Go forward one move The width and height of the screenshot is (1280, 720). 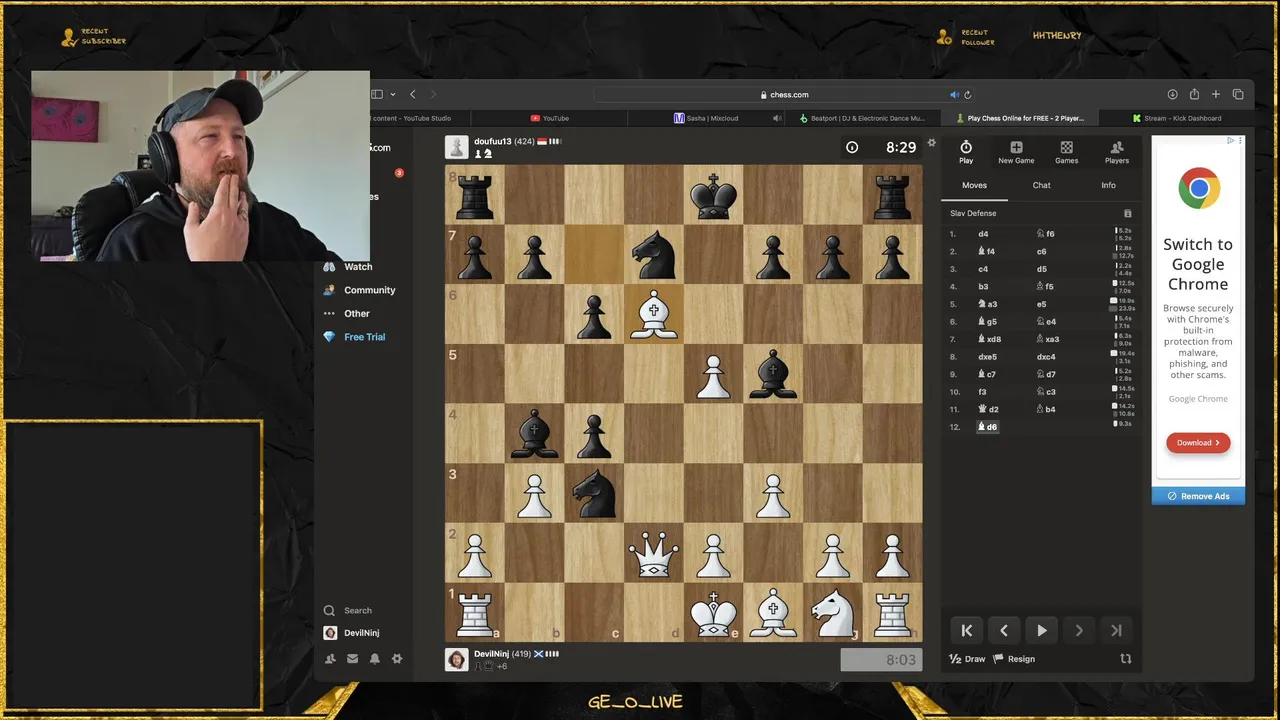coord(1079,630)
